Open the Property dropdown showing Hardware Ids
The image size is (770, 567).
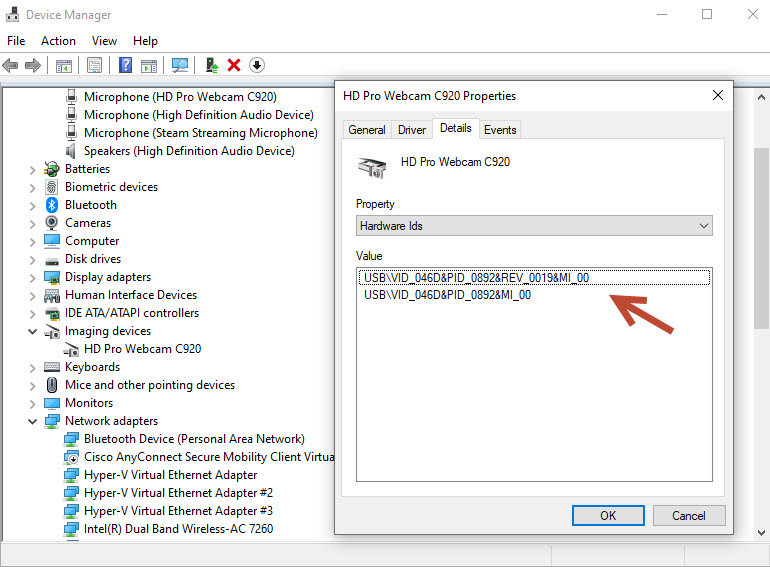pyautogui.click(x=534, y=226)
